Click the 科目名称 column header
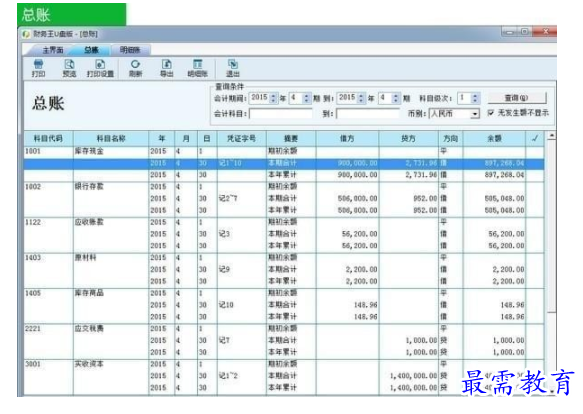Viewport: 583px width, 414px height. 111,139
